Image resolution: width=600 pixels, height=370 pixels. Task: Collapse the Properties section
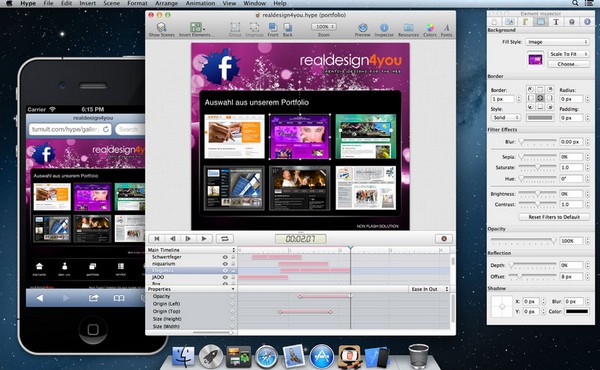pyautogui.click(x=233, y=289)
